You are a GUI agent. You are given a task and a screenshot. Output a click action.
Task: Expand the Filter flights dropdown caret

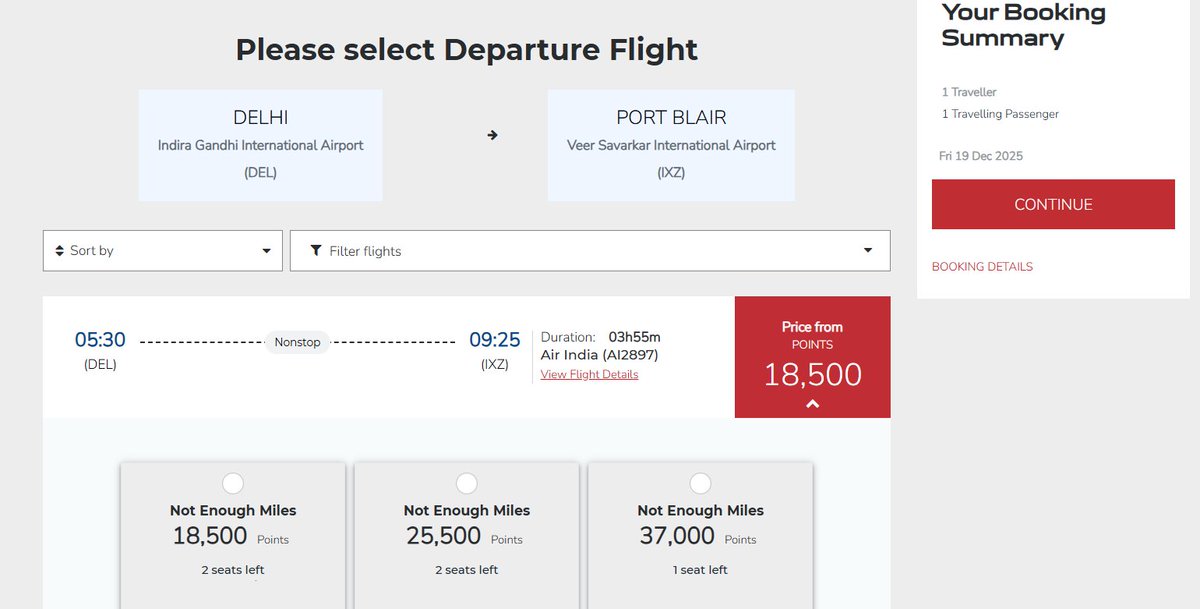point(868,251)
